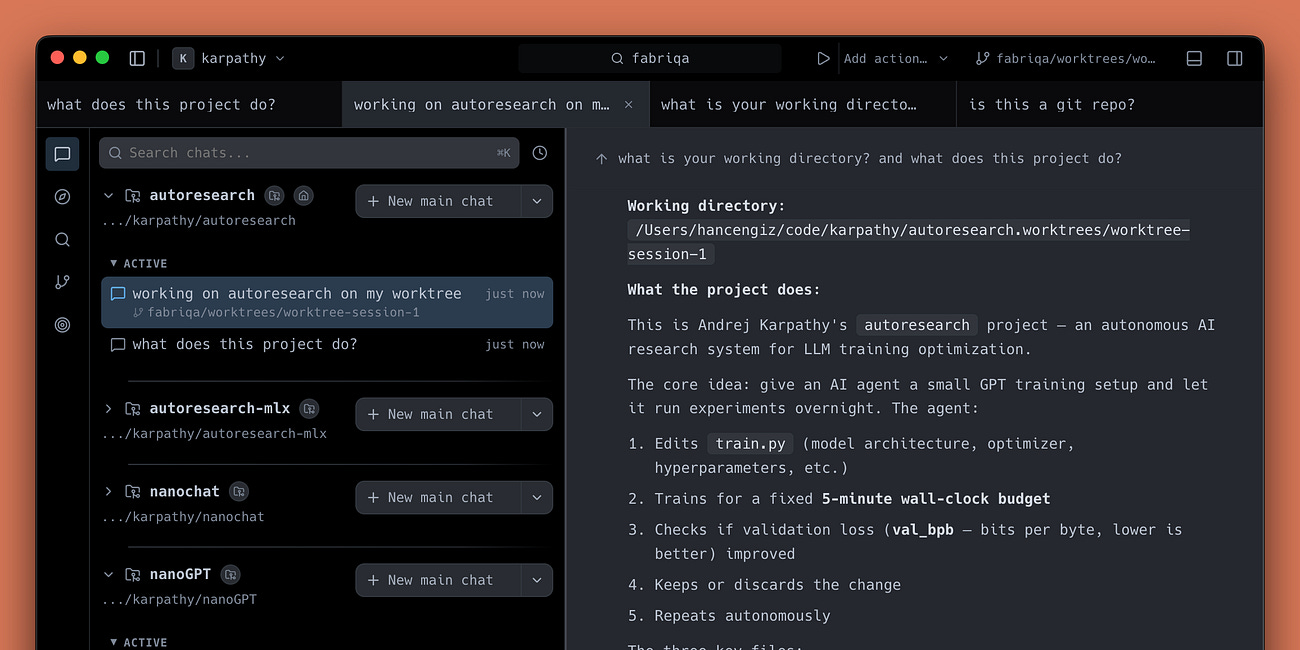This screenshot has height=650, width=1300.
Task: Toggle the left sidebar panel icon
Action: [137, 58]
